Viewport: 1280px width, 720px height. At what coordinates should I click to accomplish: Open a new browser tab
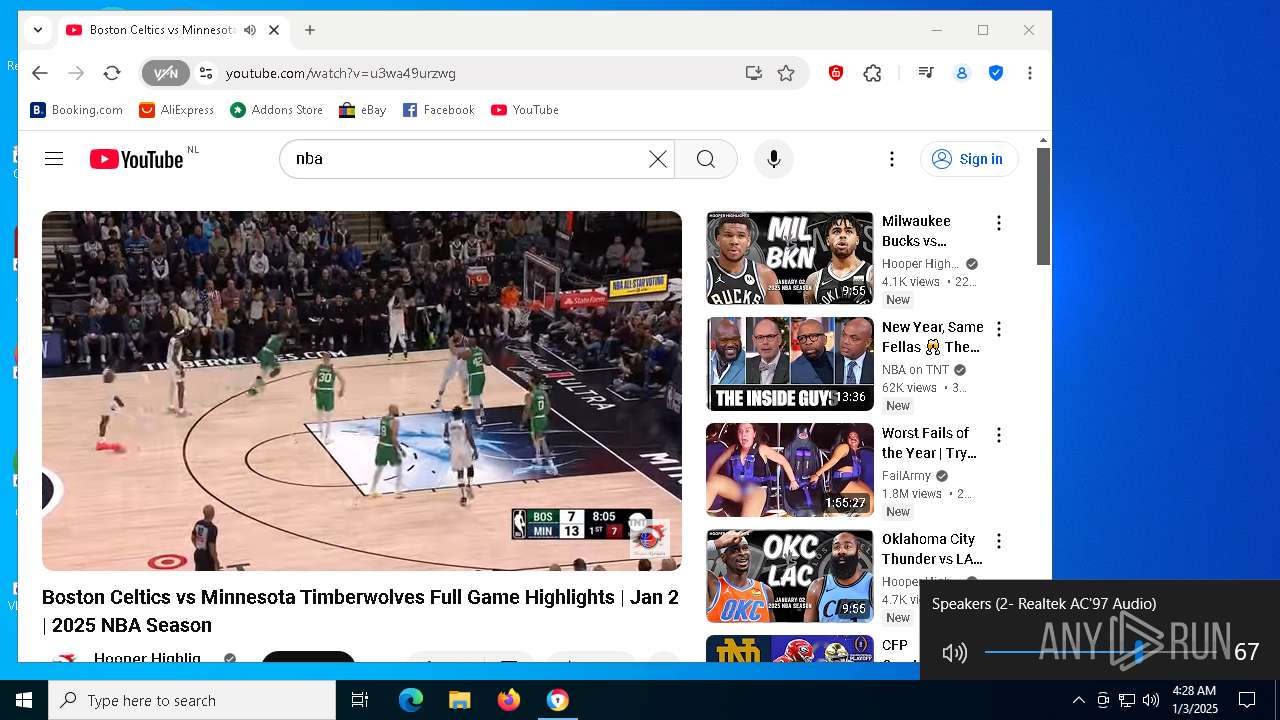click(x=310, y=30)
